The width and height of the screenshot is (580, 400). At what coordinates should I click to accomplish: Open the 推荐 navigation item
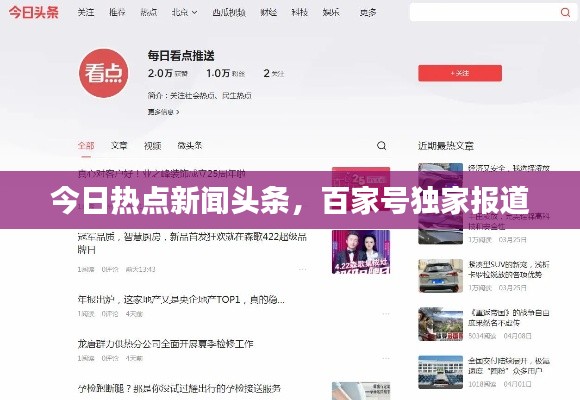(117, 12)
